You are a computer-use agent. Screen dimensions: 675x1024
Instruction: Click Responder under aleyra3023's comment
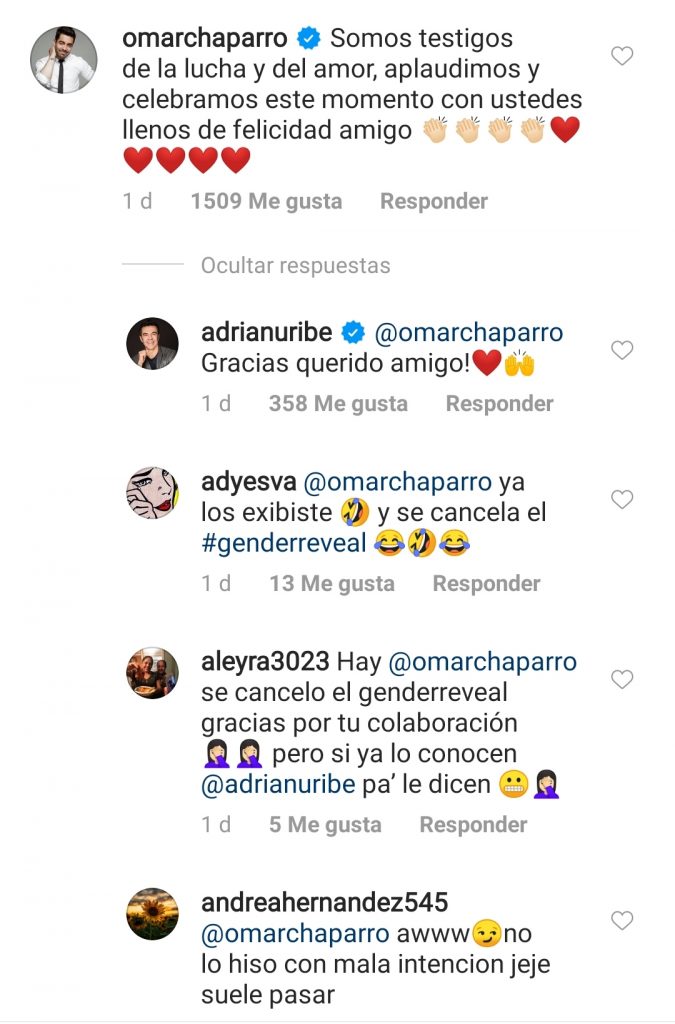(473, 825)
